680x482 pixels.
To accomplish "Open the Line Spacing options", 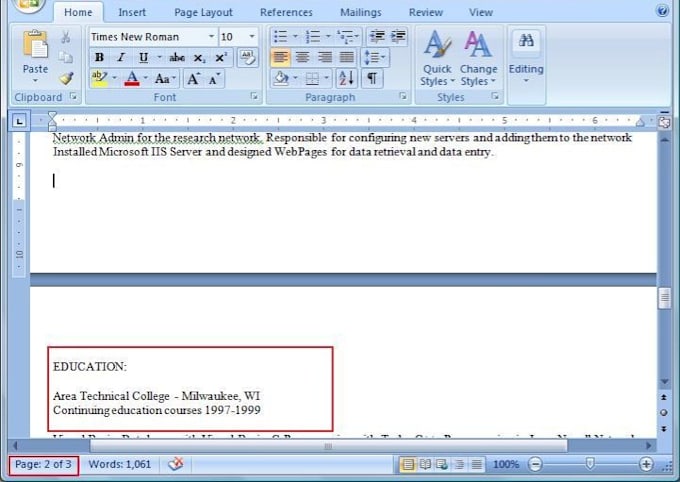I will [374, 57].
